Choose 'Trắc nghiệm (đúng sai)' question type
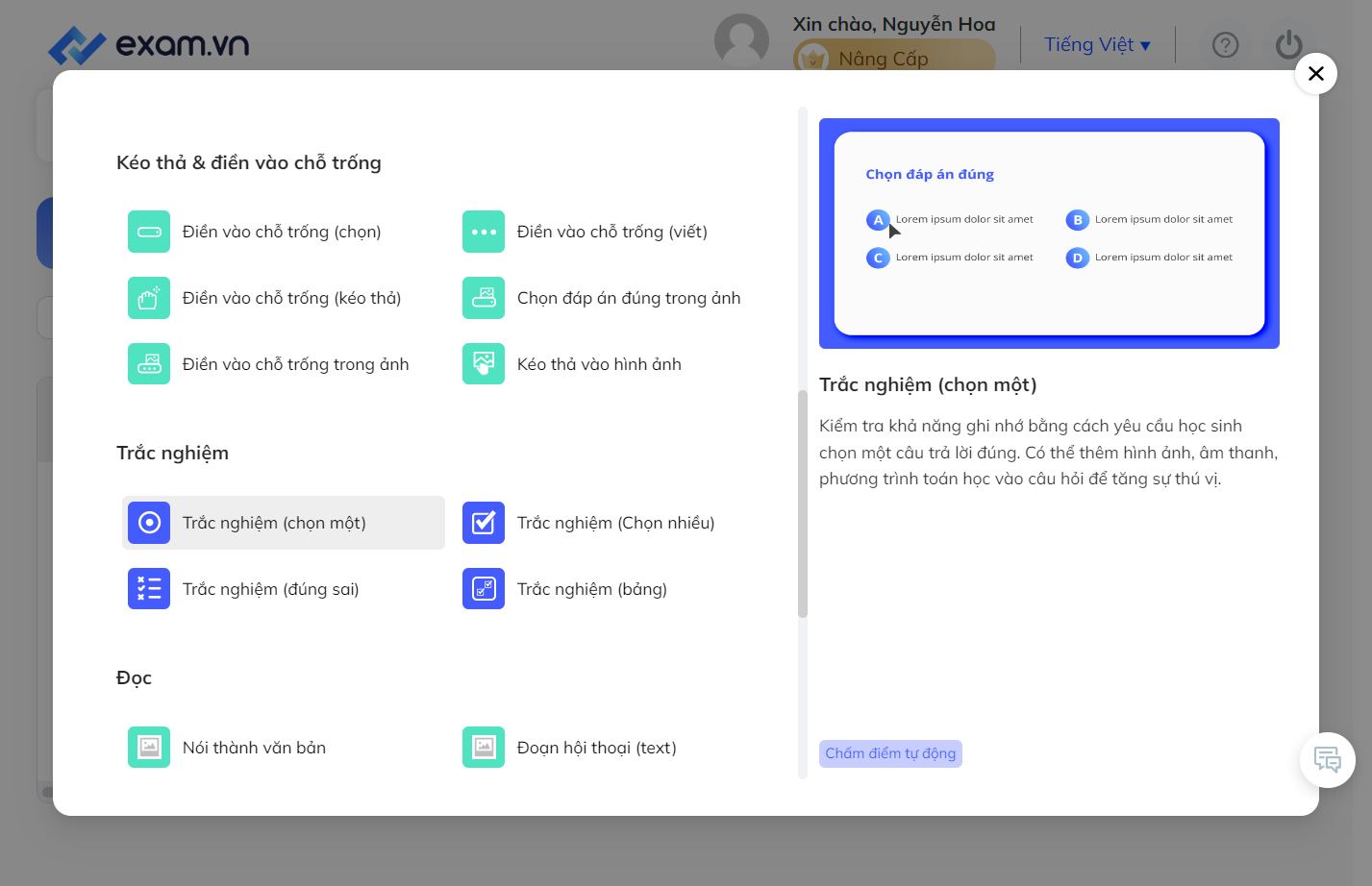 [284, 589]
